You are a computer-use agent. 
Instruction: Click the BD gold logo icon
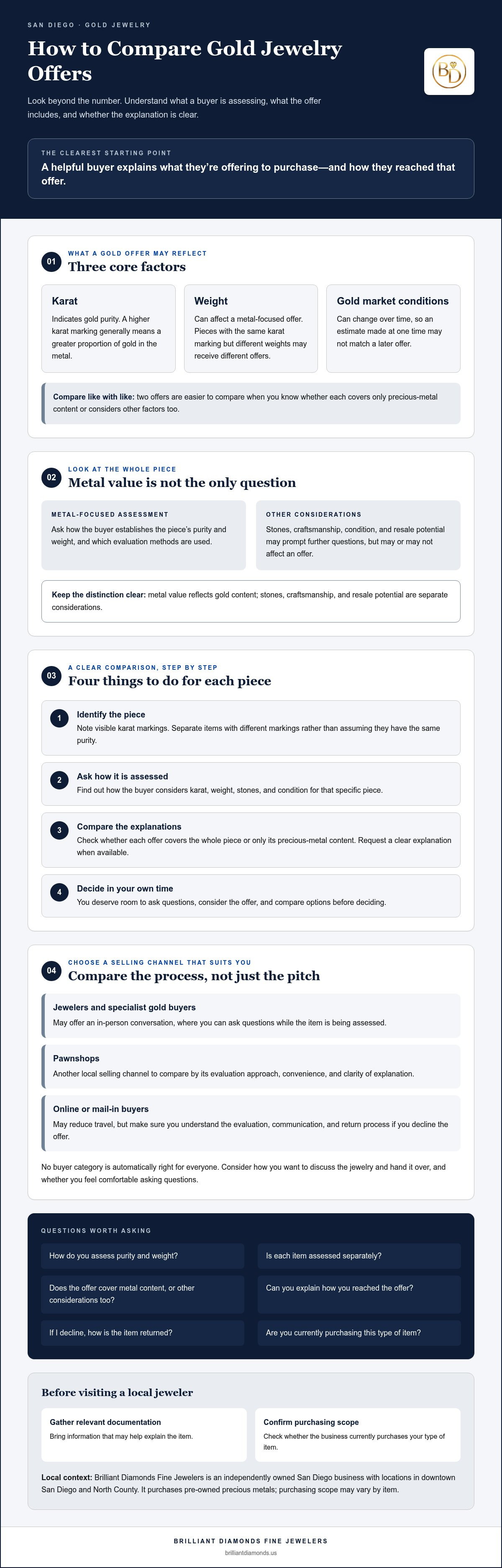449,72
